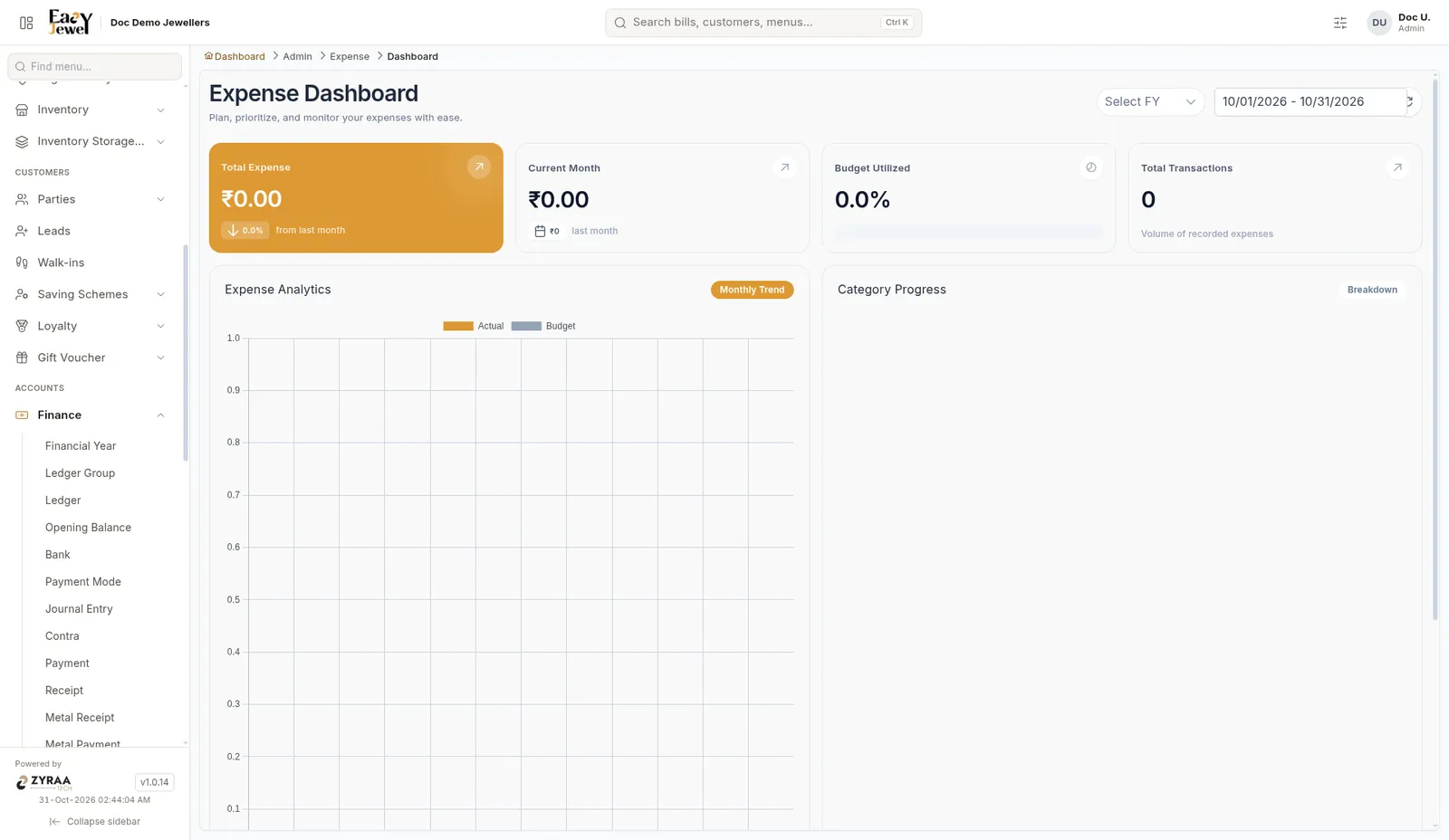Click the Inventory Storage layers icon
1449x840 pixels.
(x=22, y=141)
